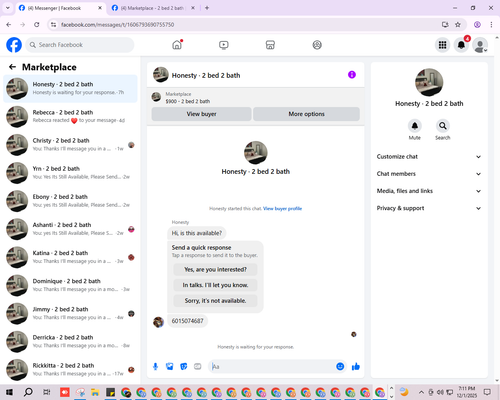Choose a sticker icon in composer
This screenshot has height=400, width=500.
click(x=184, y=367)
